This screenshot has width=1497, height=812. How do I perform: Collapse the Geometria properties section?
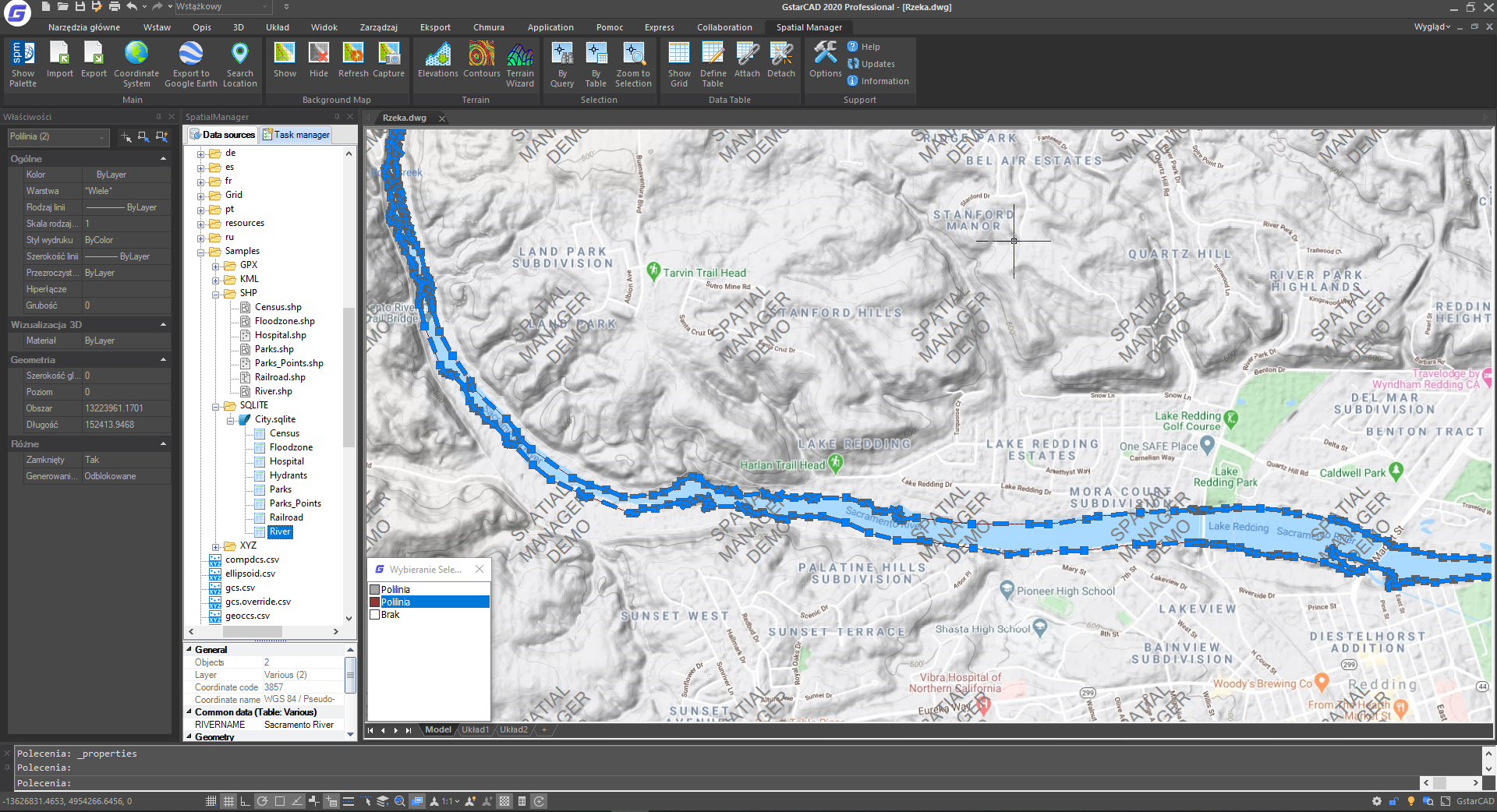pos(164,360)
